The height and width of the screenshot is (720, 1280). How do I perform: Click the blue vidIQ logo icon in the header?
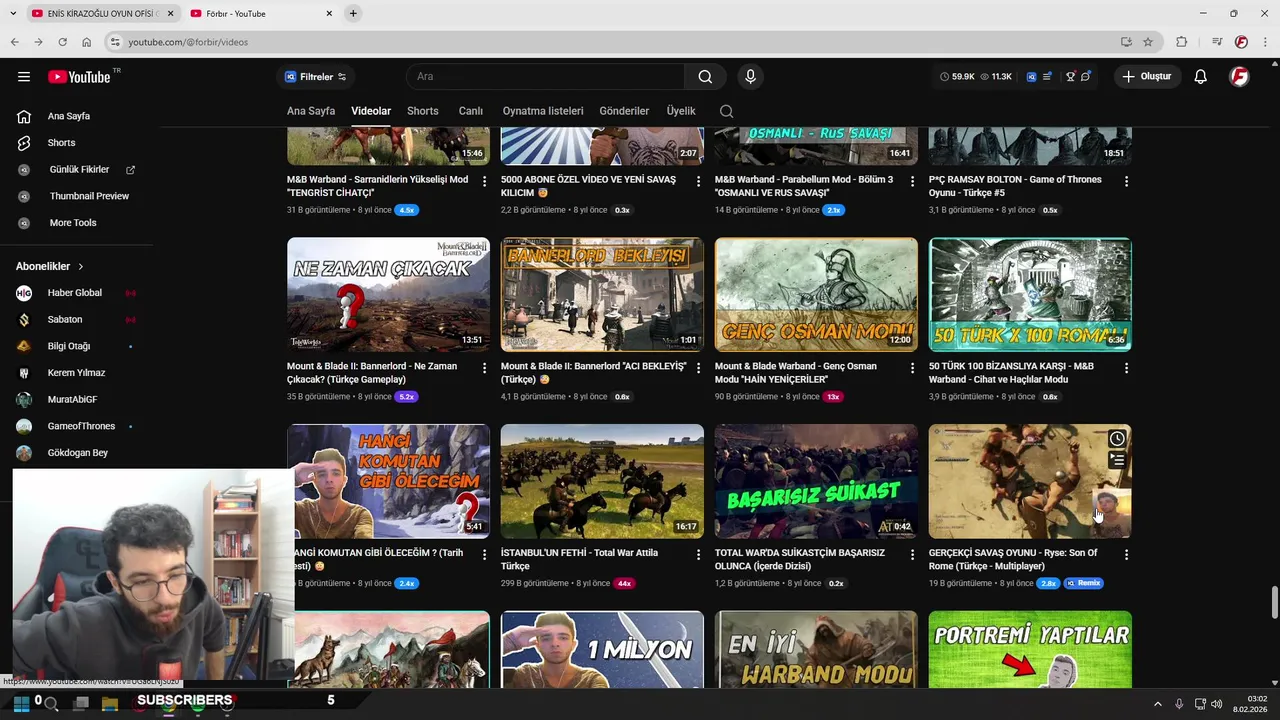pos(1031,77)
